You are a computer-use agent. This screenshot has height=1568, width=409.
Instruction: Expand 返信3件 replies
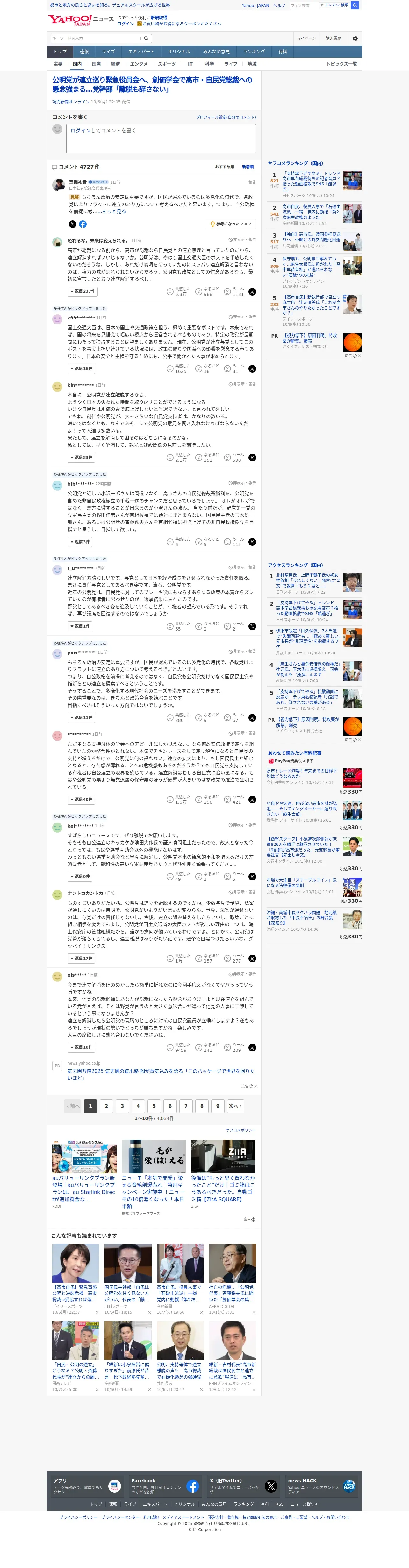(x=80, y=542)
